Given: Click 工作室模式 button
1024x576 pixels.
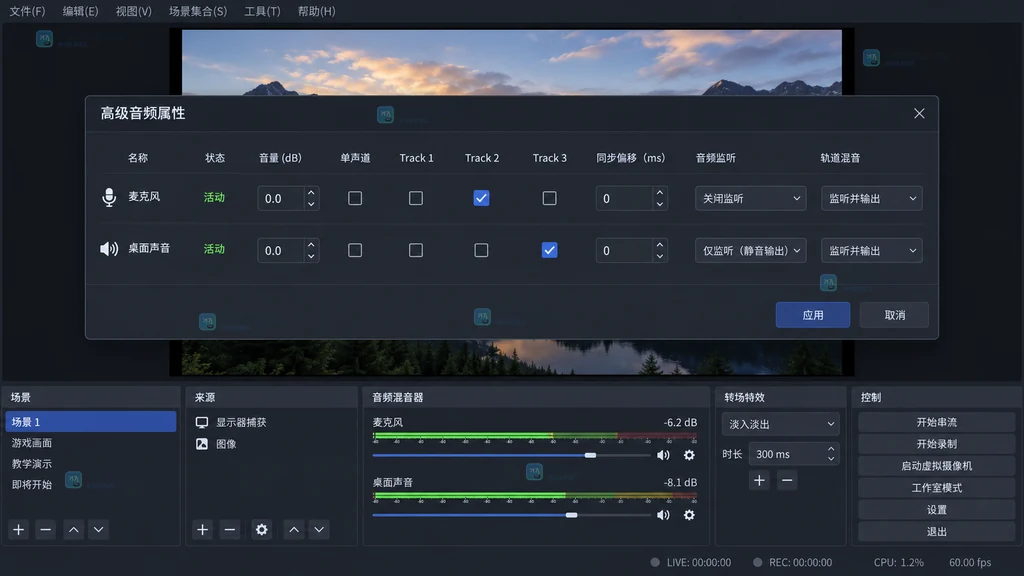Looking at the screenshot, I should tap(936, 488).
